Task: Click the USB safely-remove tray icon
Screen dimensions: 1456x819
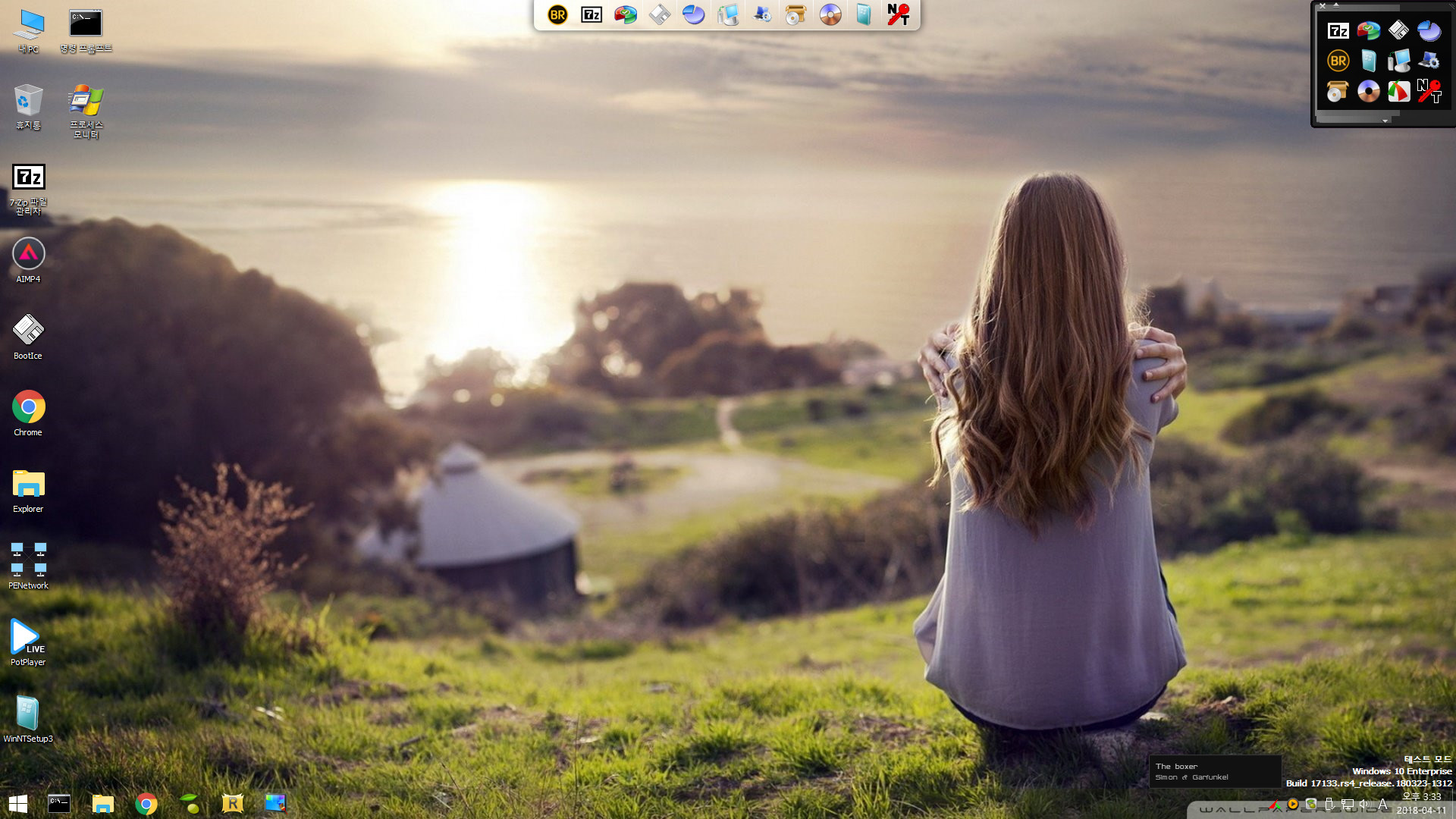Action: pyautogui.click(x=1329, y=805)
